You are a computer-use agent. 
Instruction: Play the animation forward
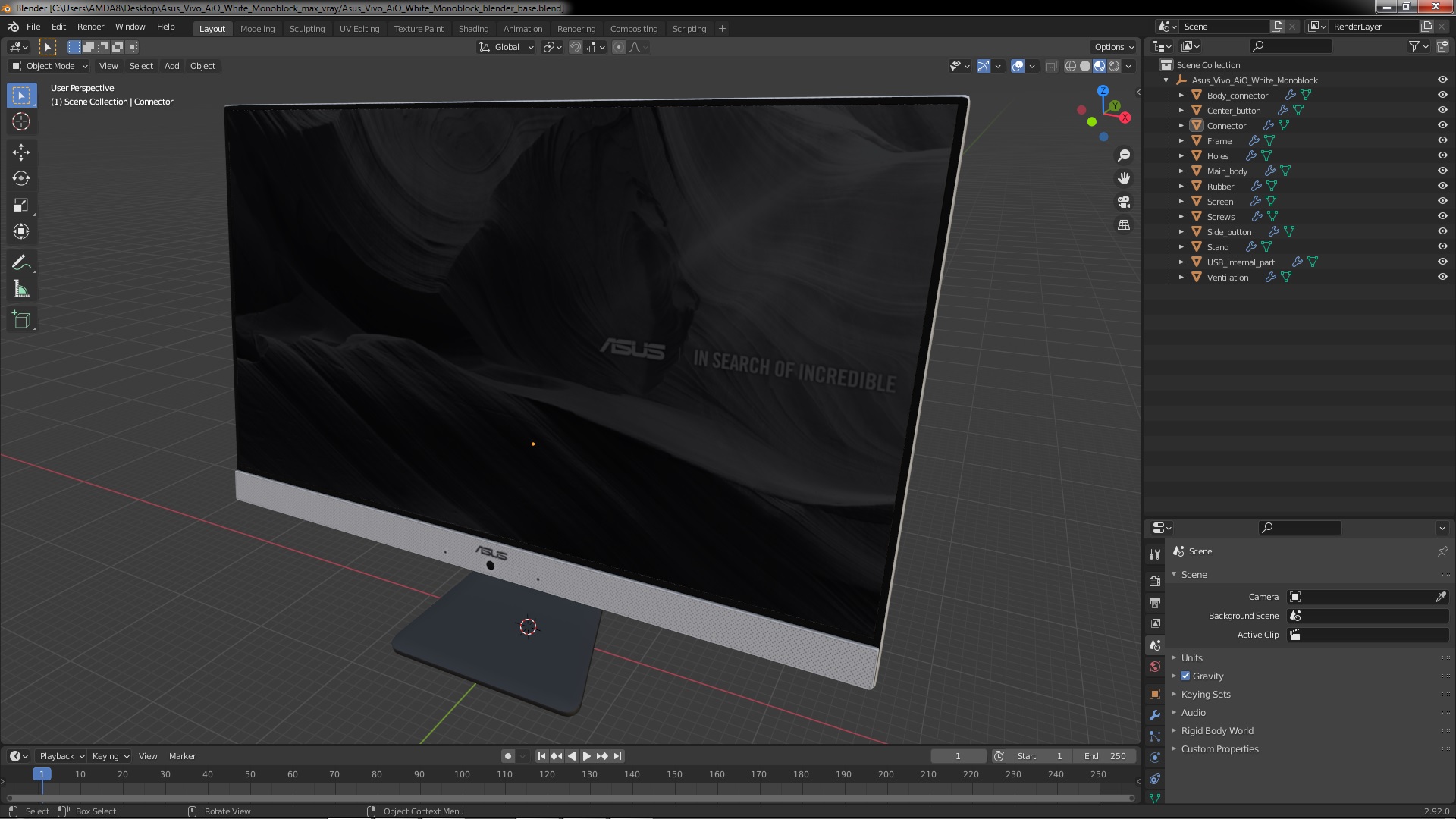tap(587, 756)
